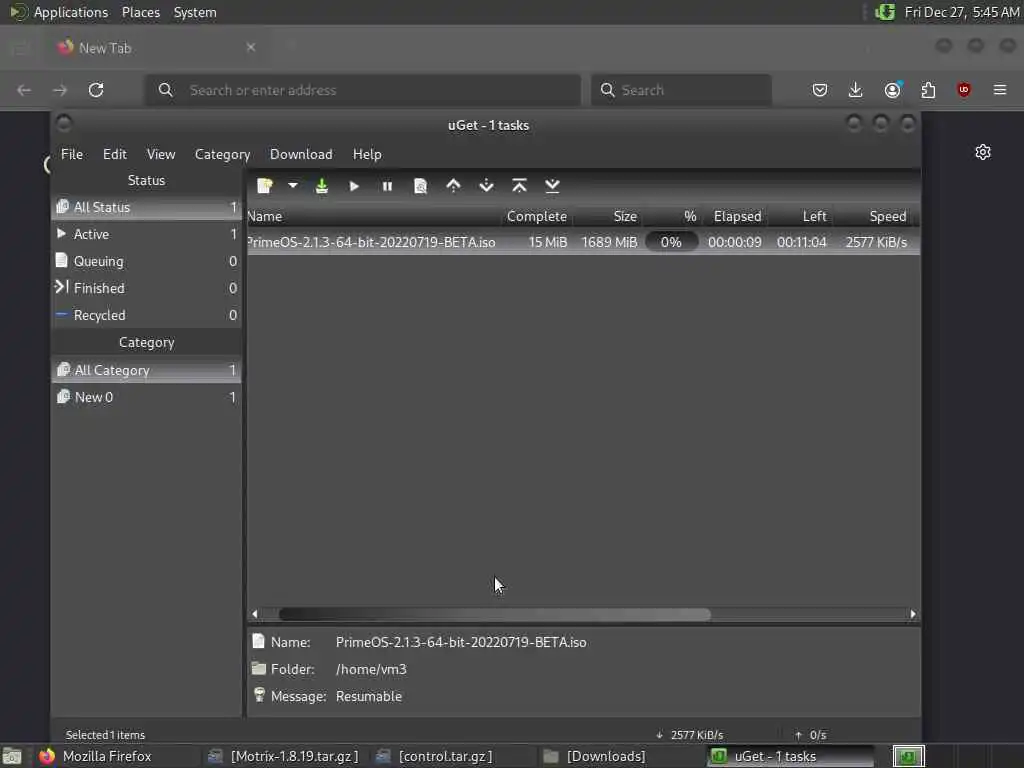
Task: Open the Help menu in uGet
Action: coord(367,154)
